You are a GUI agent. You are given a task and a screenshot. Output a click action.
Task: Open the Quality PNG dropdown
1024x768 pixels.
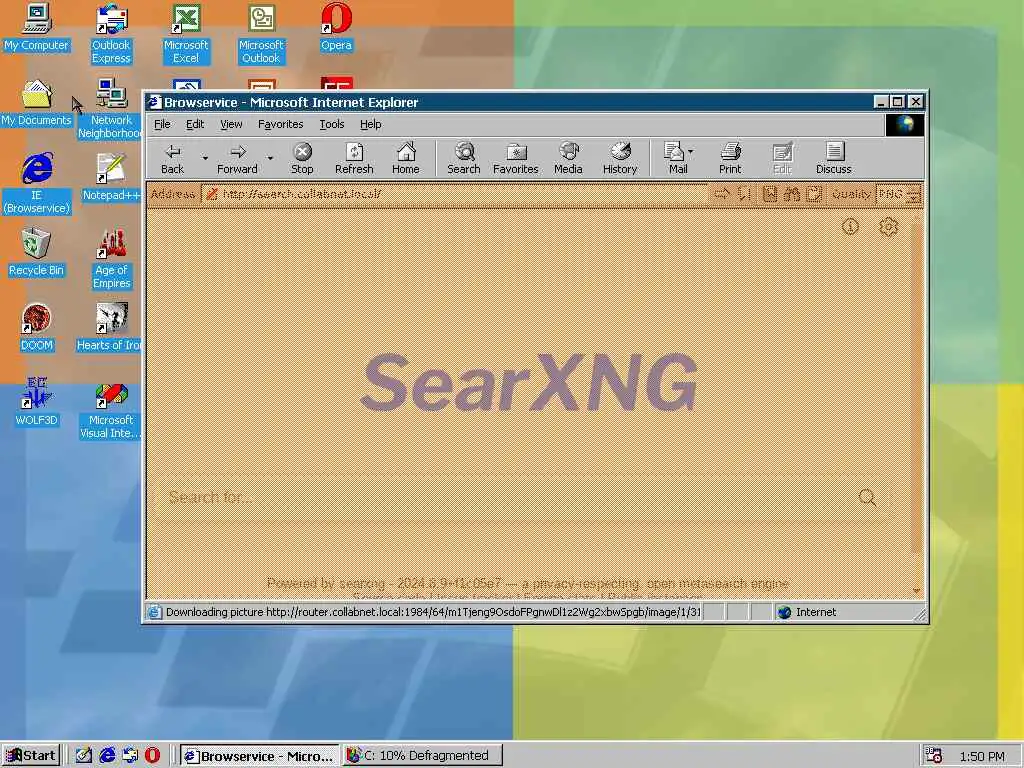(x=899, y=194)
